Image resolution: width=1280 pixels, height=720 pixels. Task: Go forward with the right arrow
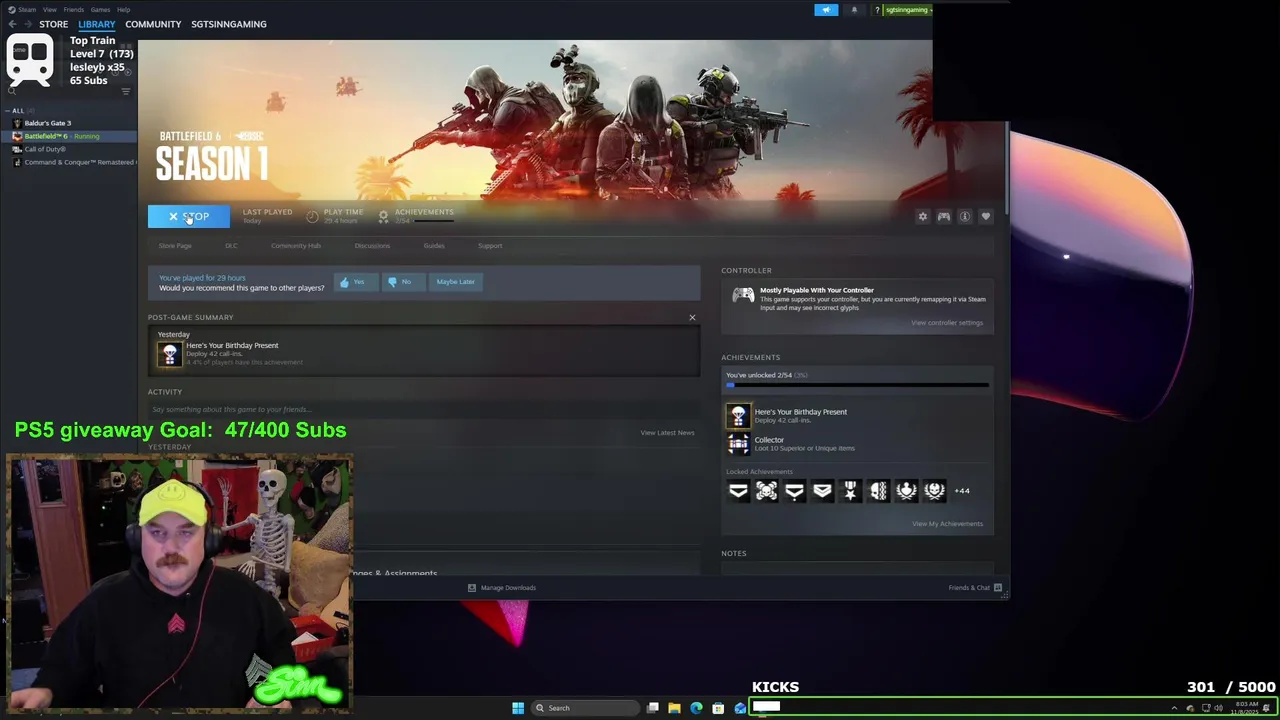coord(26,24)
